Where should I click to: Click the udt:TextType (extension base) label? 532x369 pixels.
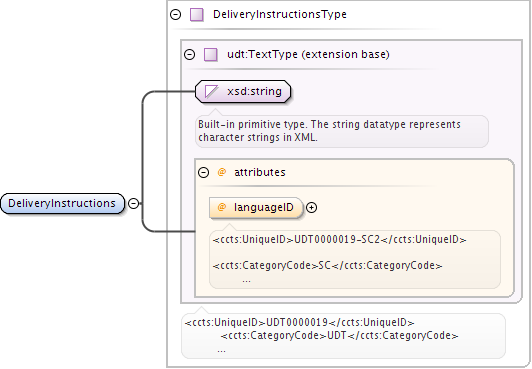pyautogui.click(x=308, y=54)
